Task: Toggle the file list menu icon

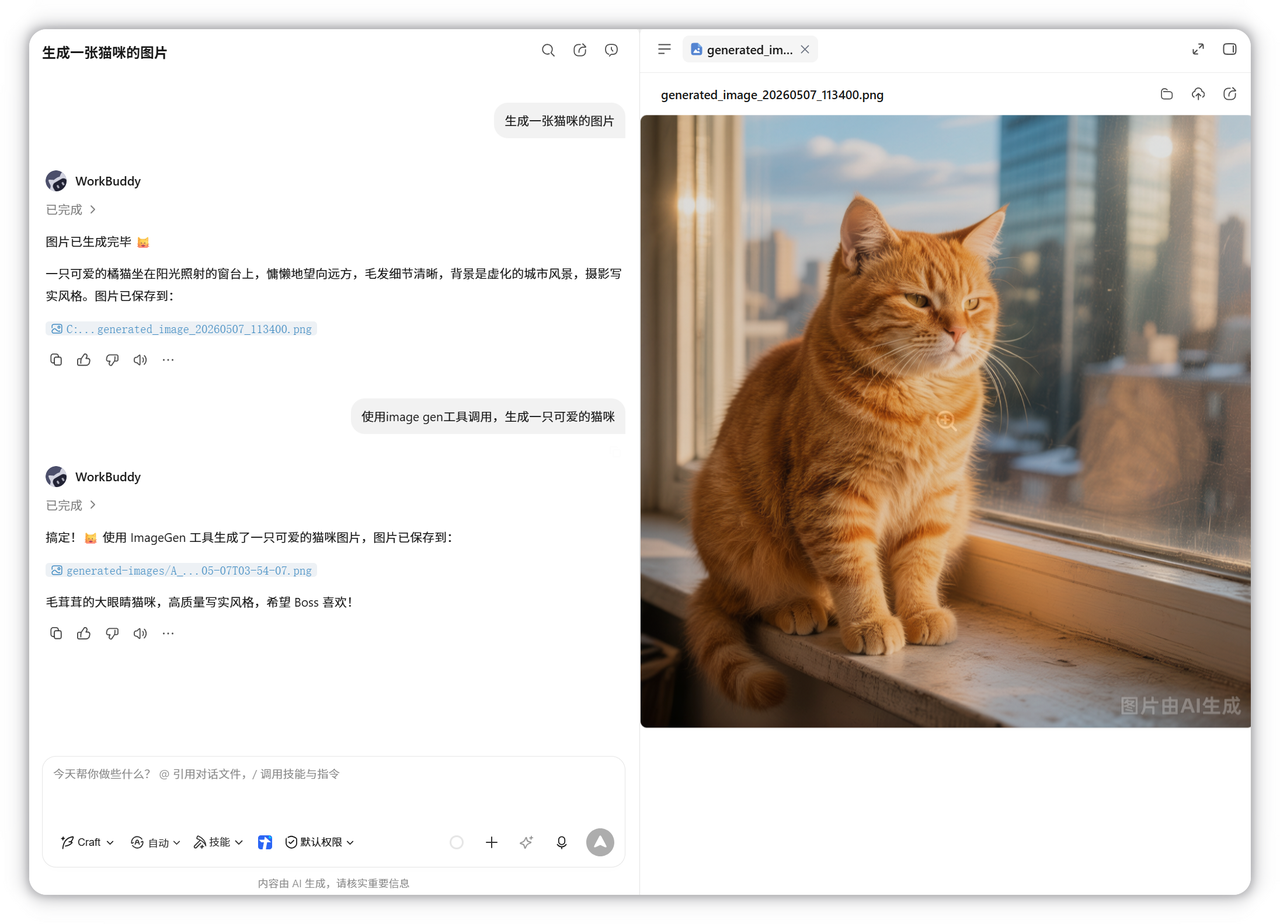Action: 665,49
